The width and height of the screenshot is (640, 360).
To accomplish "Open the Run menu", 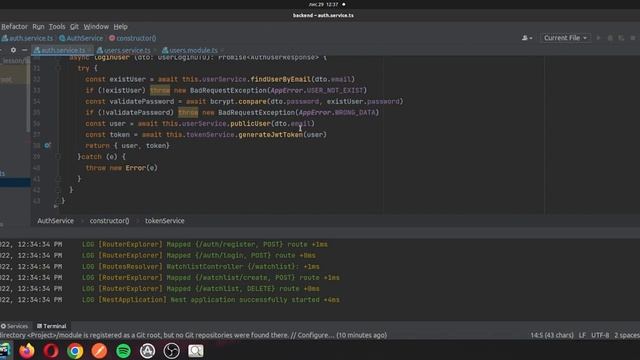I will pyautogui.click(x=38, y=27).
